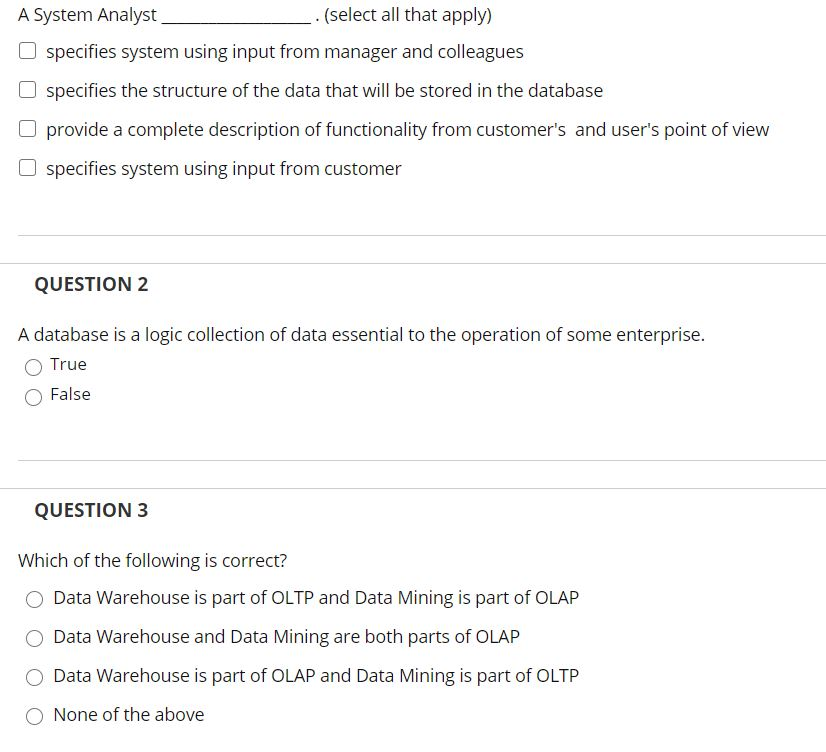Check 'specifies the structure of the data' option
The image size is (826, 752).
click(27, 88)
